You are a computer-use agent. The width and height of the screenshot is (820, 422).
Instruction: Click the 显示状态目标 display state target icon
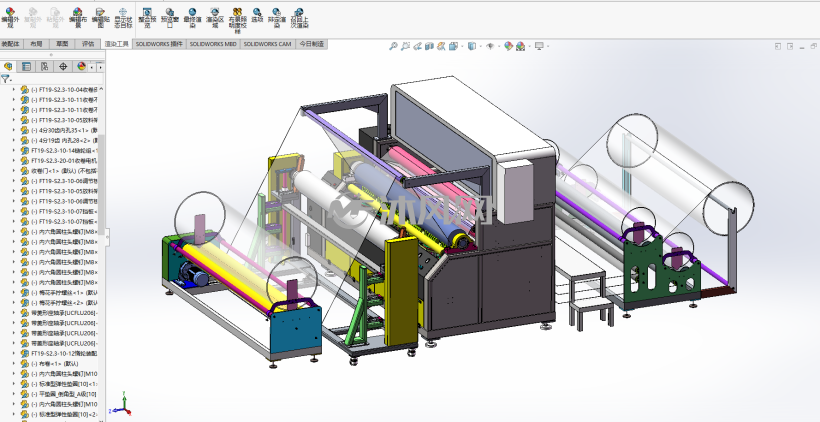[123, 17]
